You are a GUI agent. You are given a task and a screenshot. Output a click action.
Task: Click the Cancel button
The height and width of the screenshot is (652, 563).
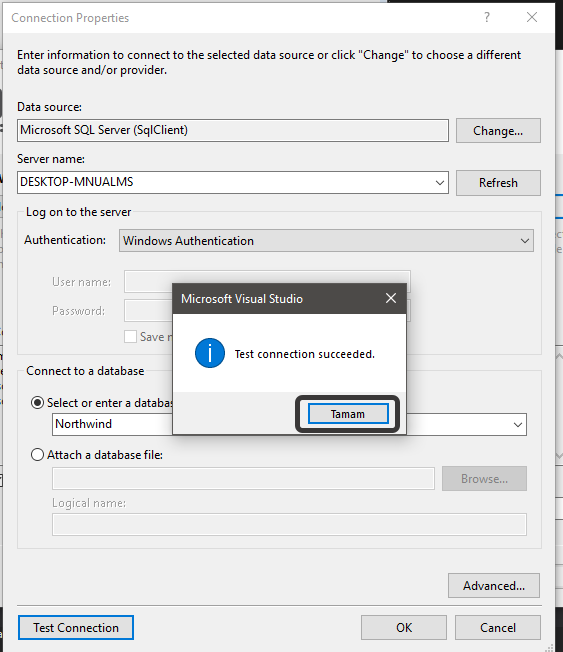tap(498, 627)
